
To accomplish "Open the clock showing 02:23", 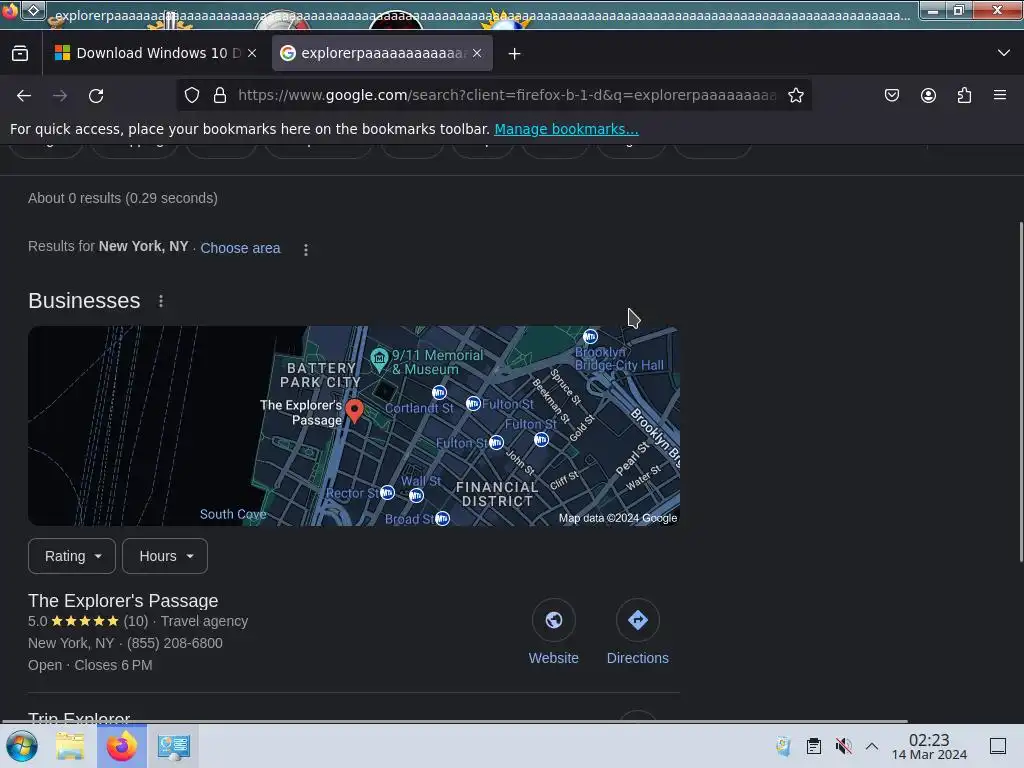I will point(929,746).
